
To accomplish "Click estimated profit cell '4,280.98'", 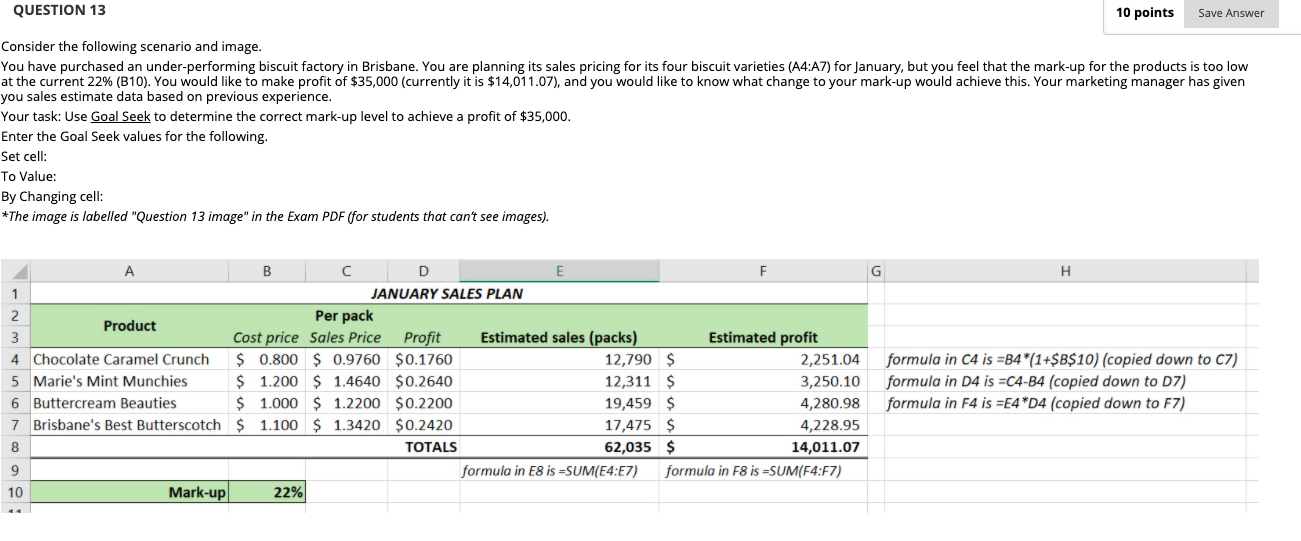I will [x=764, y=404].
